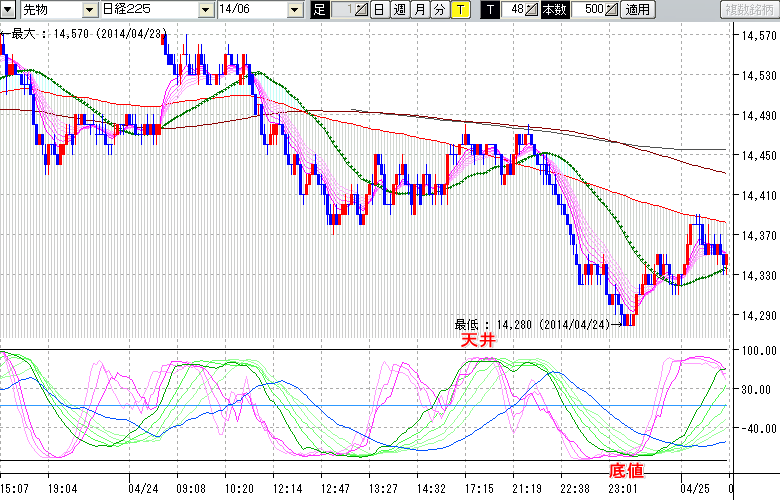Click the black 本数 label
Viewport: 780px width, 500px height.
(553, 10)
